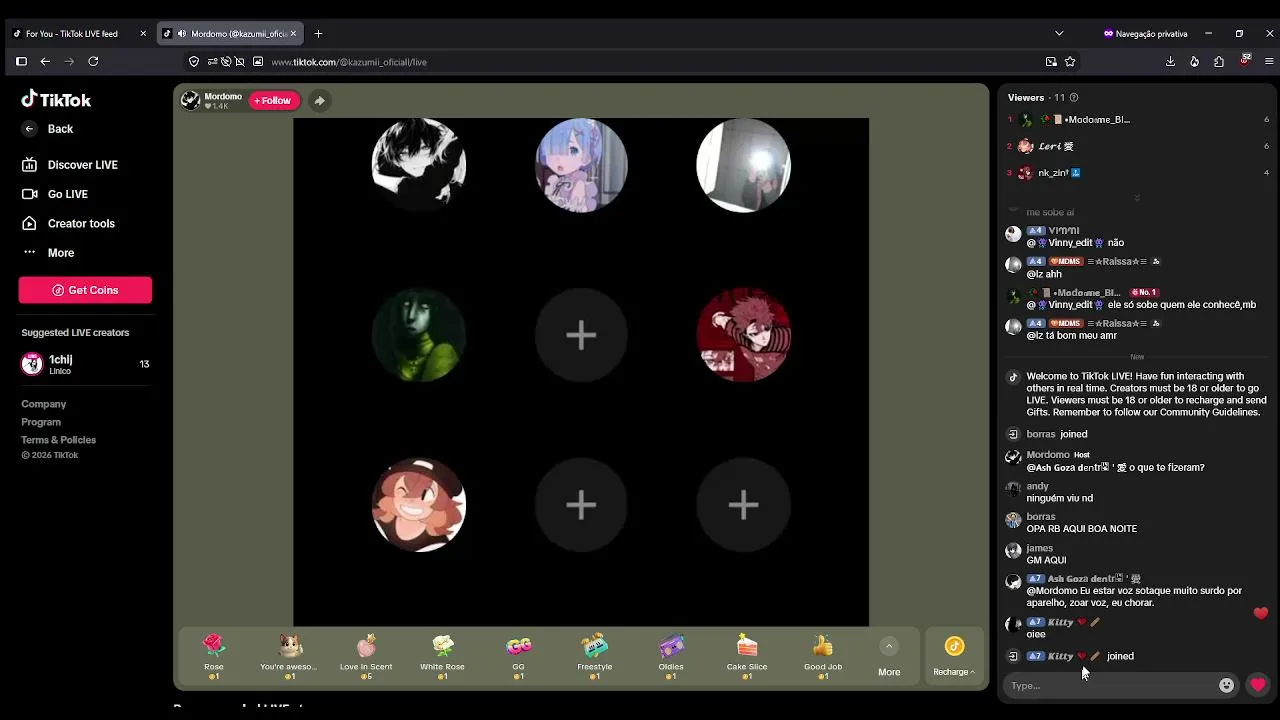Join the empty bottom-middle guest seat

[581, 505]
